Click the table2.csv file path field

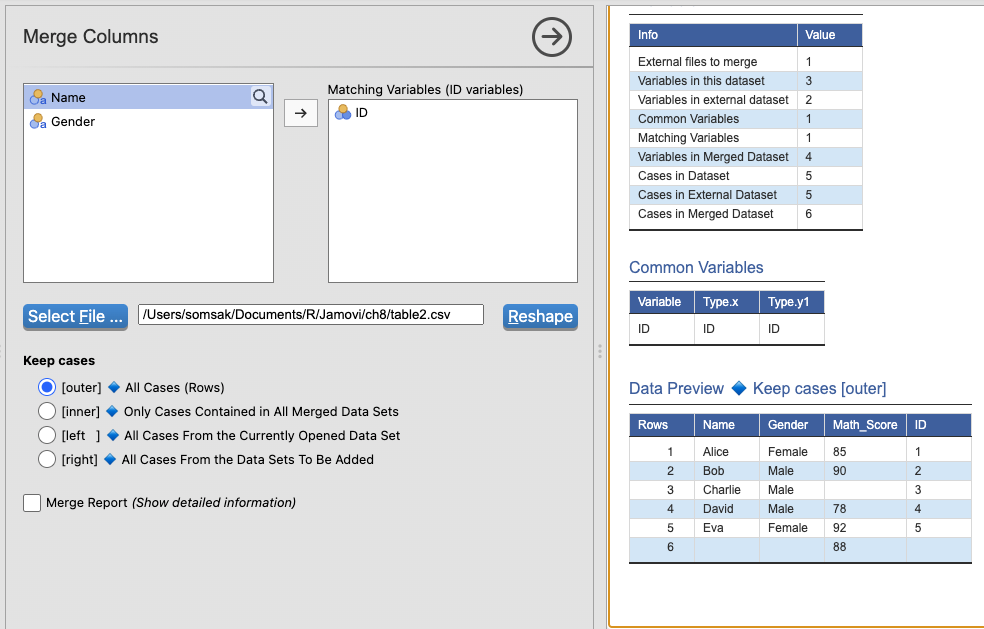tap(310, 315)
